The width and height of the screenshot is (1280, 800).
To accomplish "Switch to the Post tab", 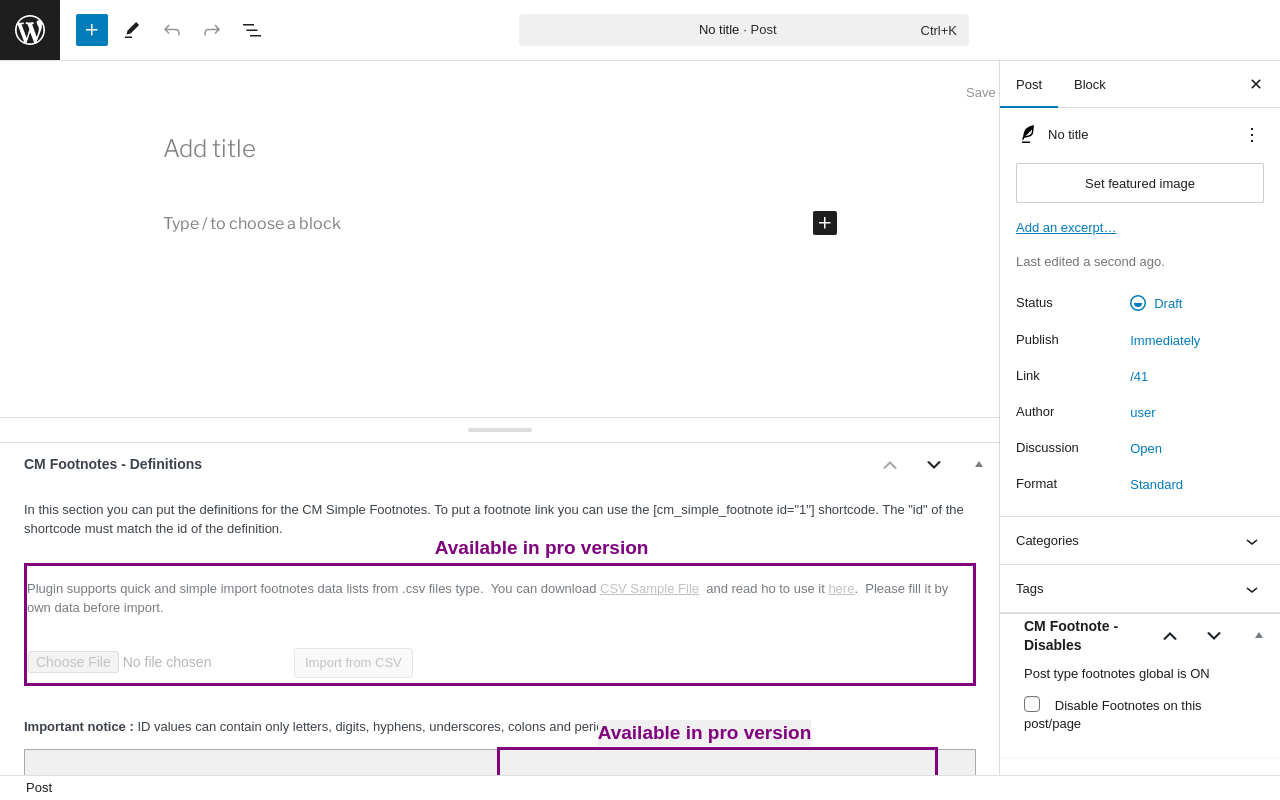I will click(x=1029, y=84).
